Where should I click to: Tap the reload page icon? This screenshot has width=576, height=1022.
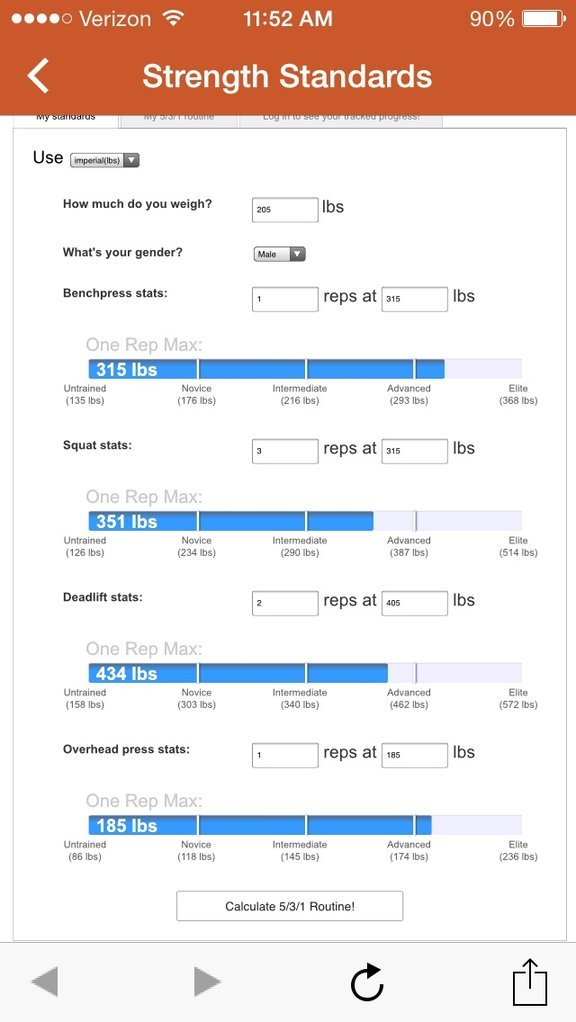[367, 982]
